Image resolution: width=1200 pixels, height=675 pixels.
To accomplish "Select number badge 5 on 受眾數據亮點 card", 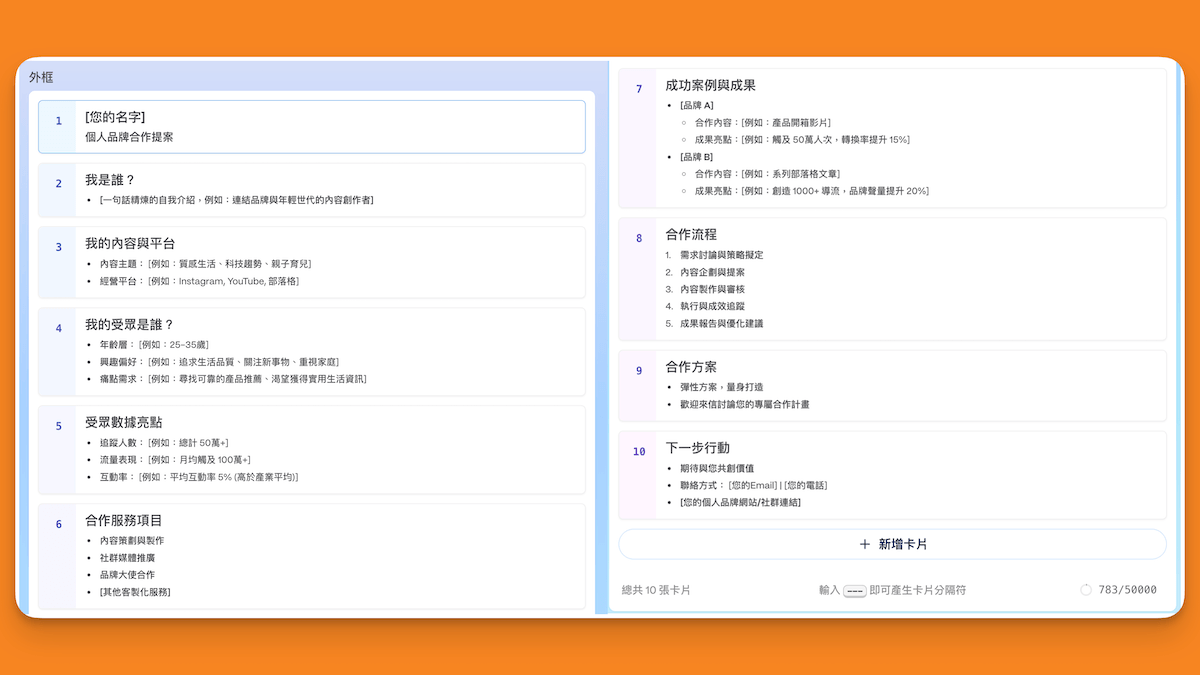I will click(x=57, y=427).
